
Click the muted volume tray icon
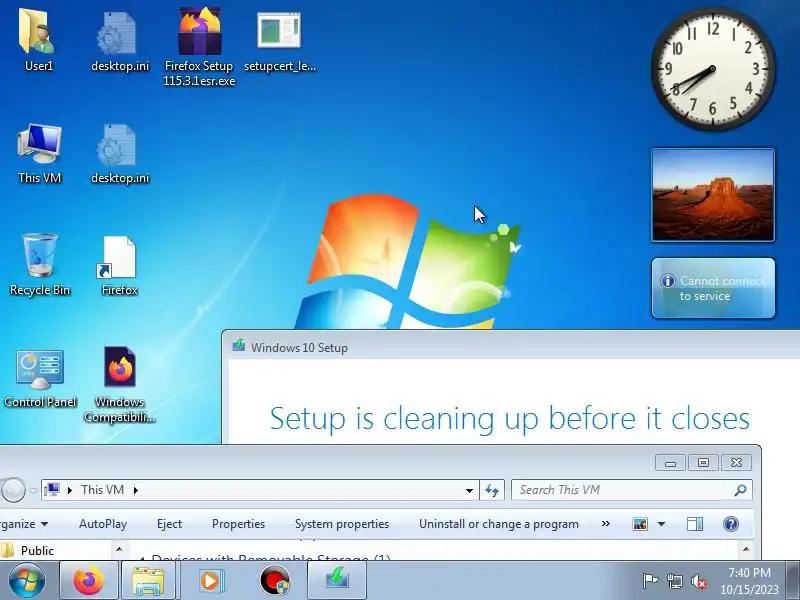tap(698, 581)
